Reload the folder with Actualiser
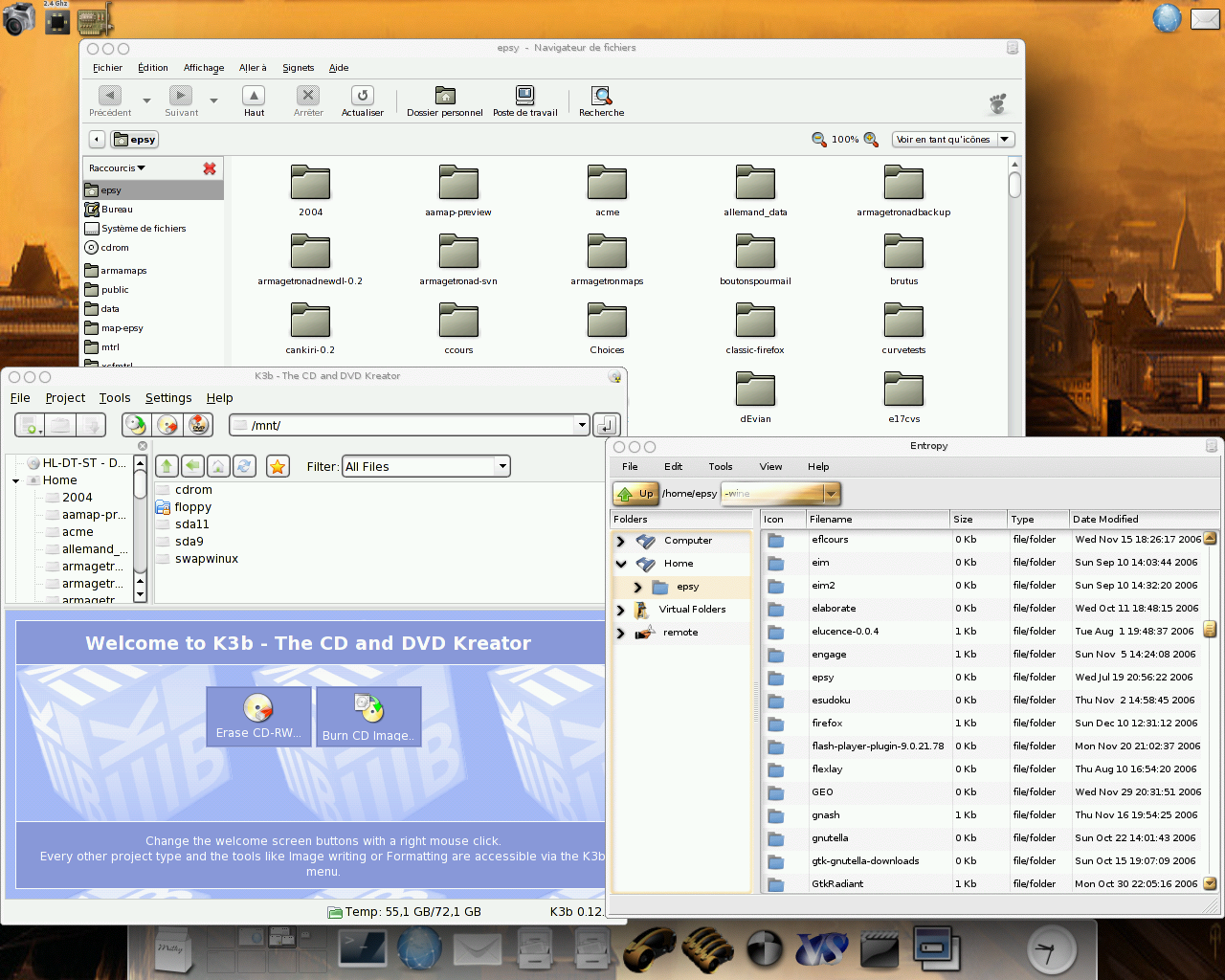Image resolution: width=1225 pixels, height=980 pixels. click(x=362, y=100)
